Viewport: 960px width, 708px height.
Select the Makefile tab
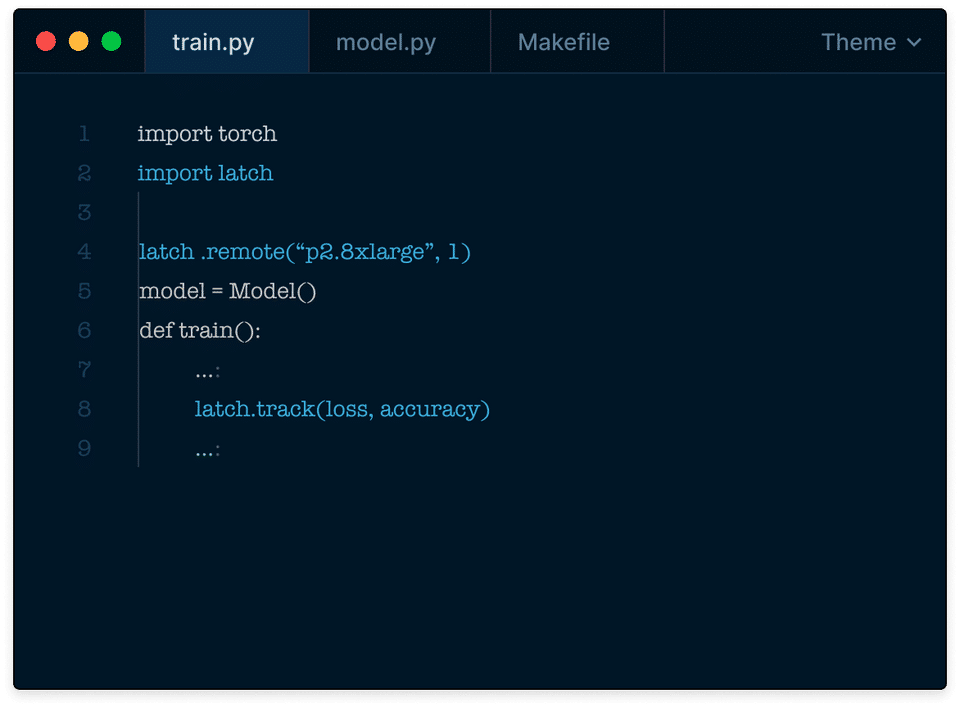click(577, 42)
